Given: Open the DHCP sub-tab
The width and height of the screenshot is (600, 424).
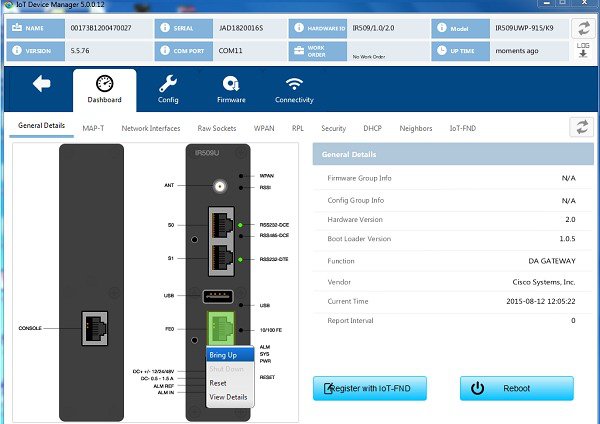Looking at the screenshot, I should [x=372, y=128].
